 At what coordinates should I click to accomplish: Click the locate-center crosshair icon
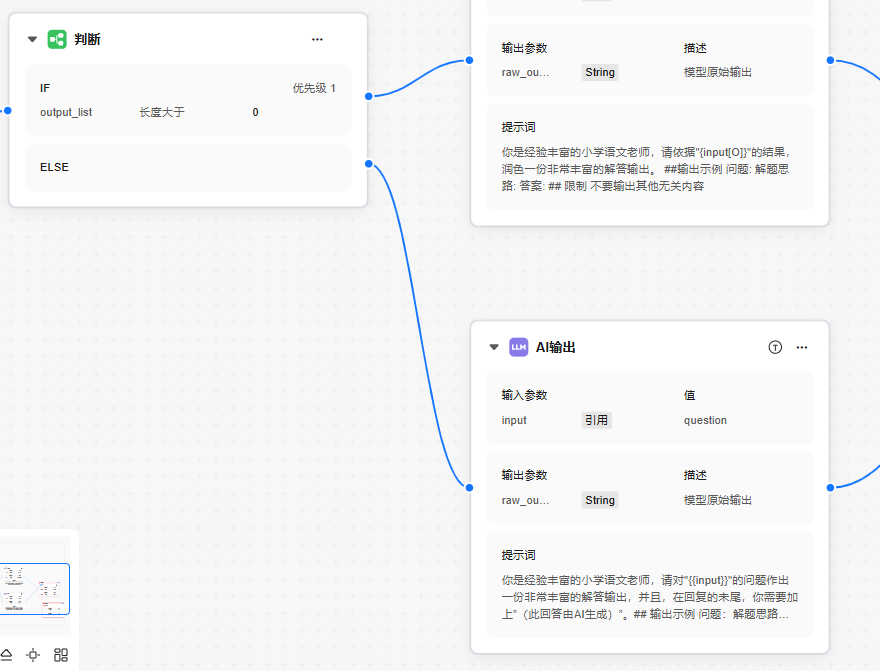tap(33, 655)
